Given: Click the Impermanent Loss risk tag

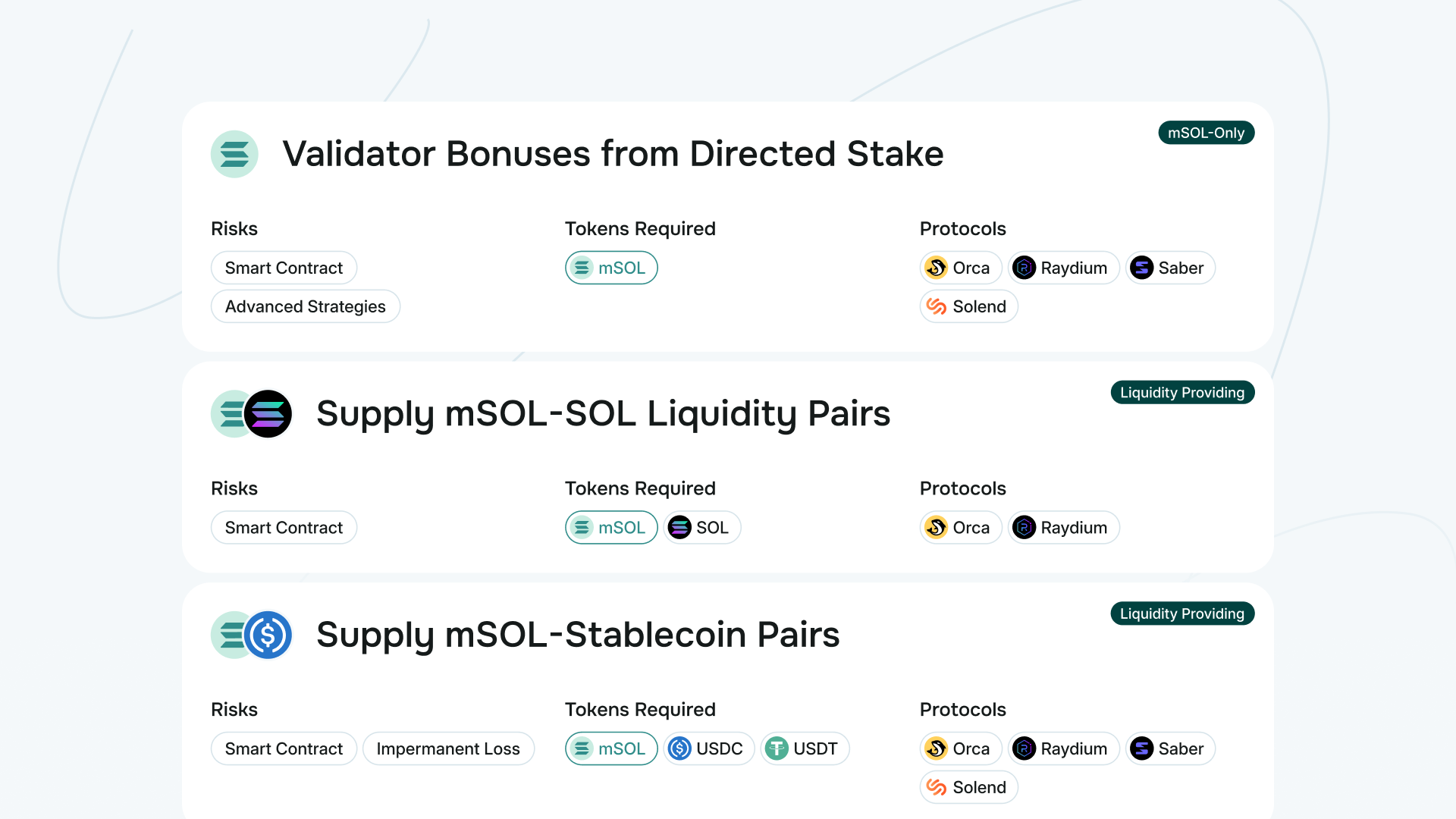Looking at the screenshot, I should tap(448, 748).
